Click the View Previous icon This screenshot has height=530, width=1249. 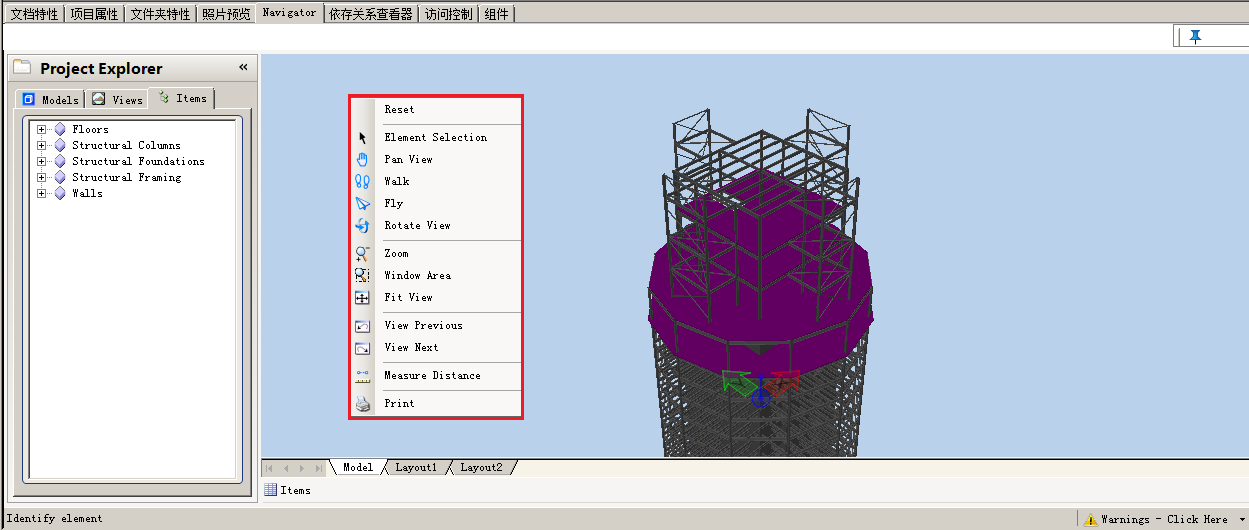(363, 326)
